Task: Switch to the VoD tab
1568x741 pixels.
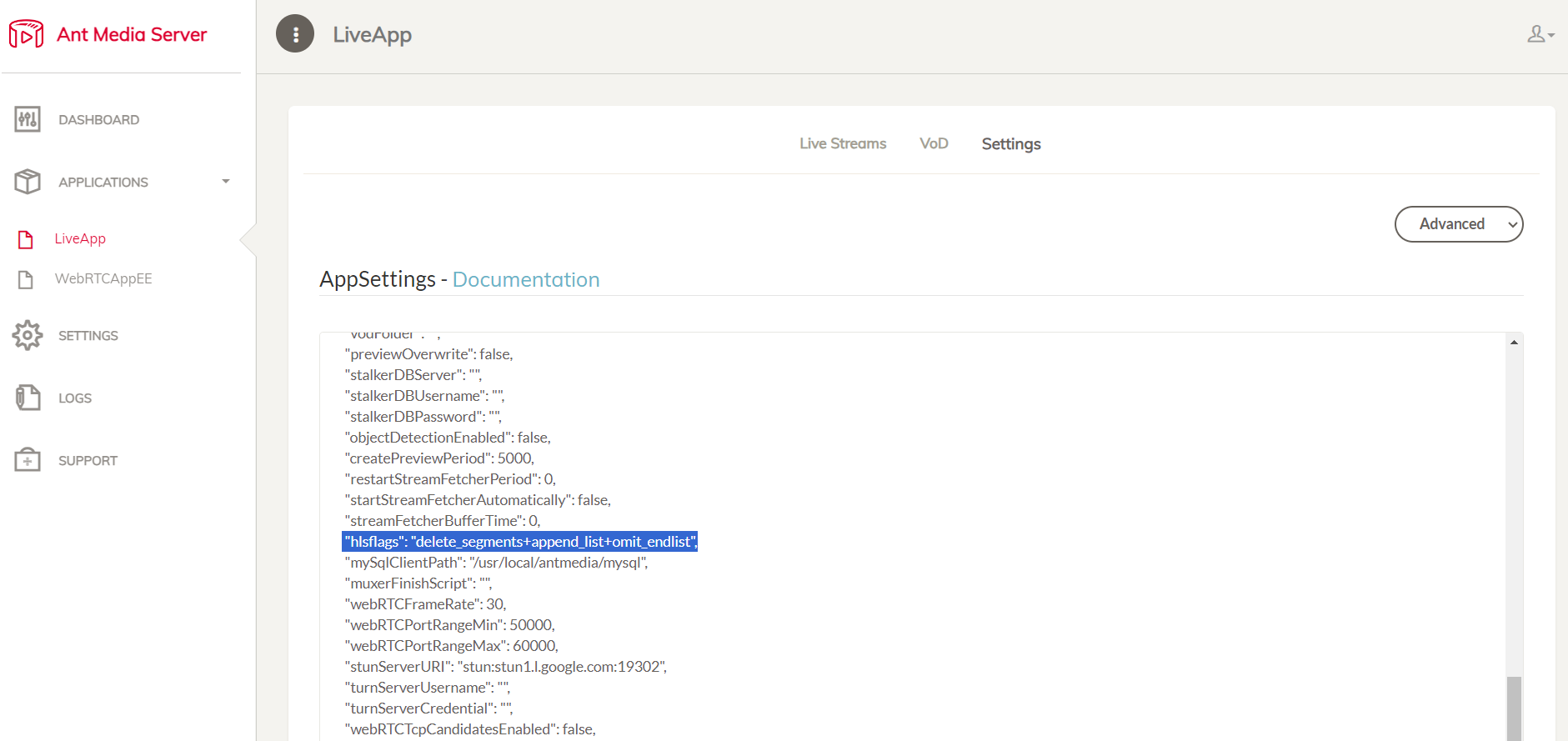Action: pyautogui.click(x=934, y=143)
